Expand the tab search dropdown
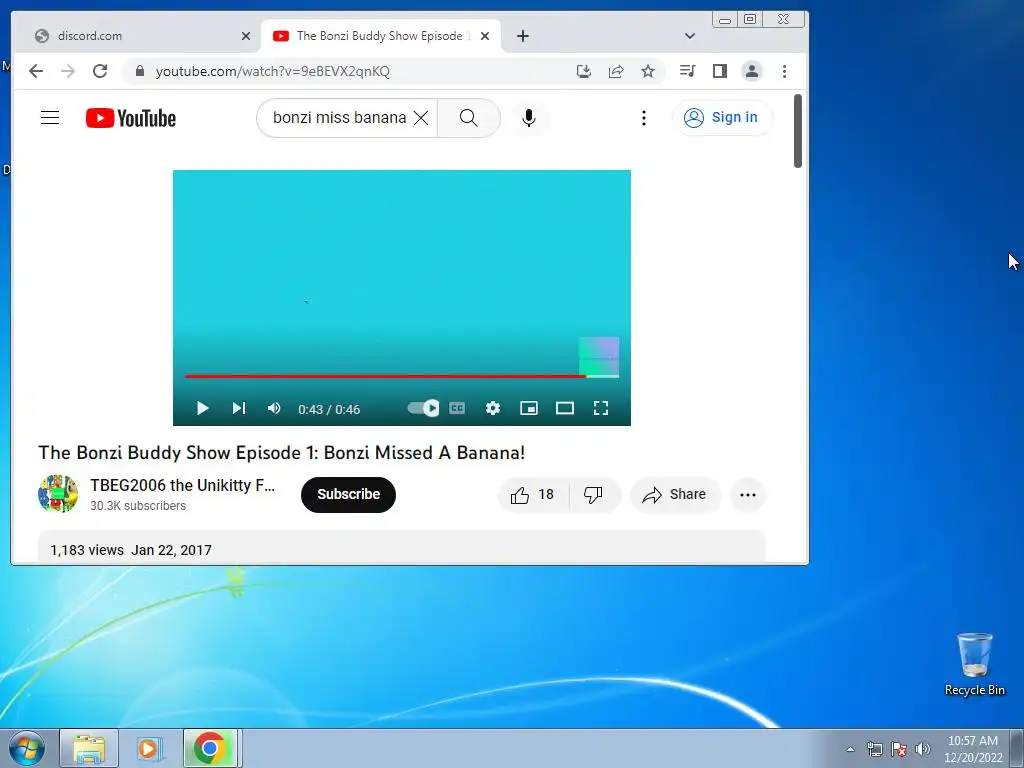 [x=690, y=36]
